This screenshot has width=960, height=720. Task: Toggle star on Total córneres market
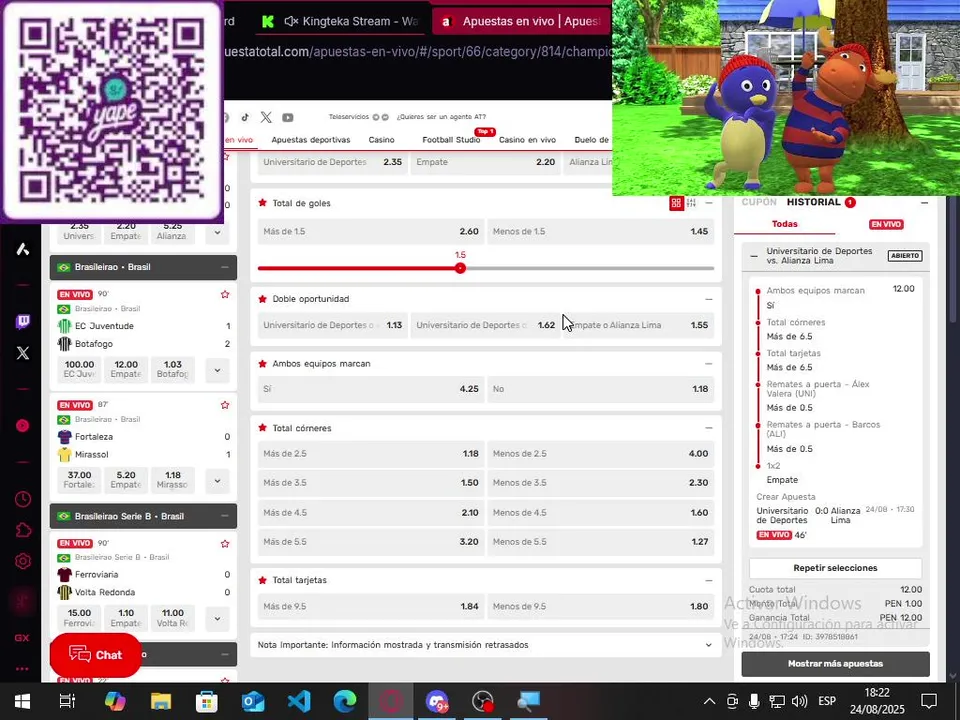click(263, 428)
